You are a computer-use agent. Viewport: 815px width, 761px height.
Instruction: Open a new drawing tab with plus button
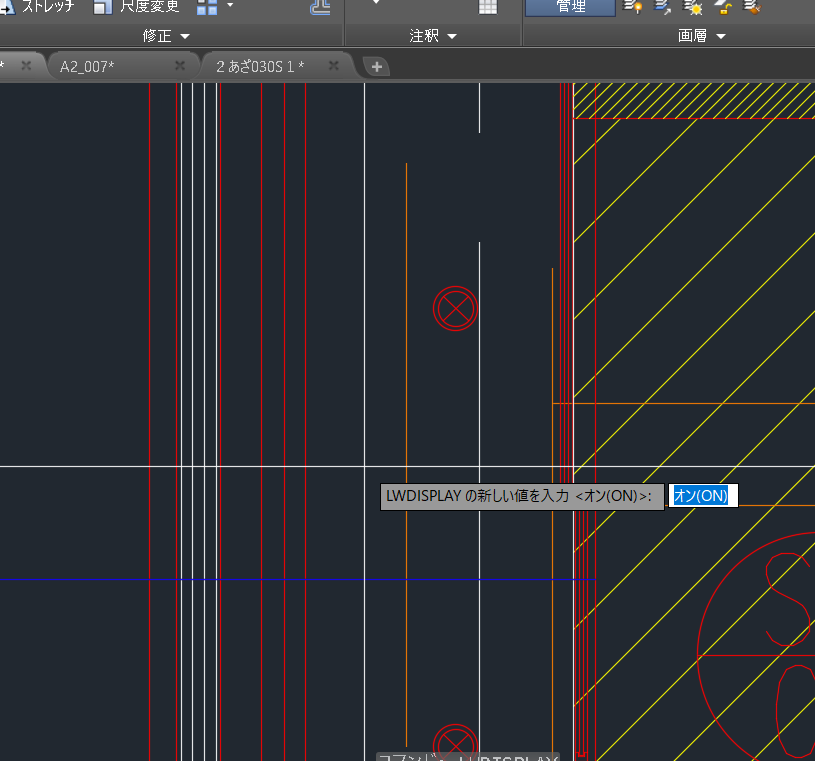point(377,67)
